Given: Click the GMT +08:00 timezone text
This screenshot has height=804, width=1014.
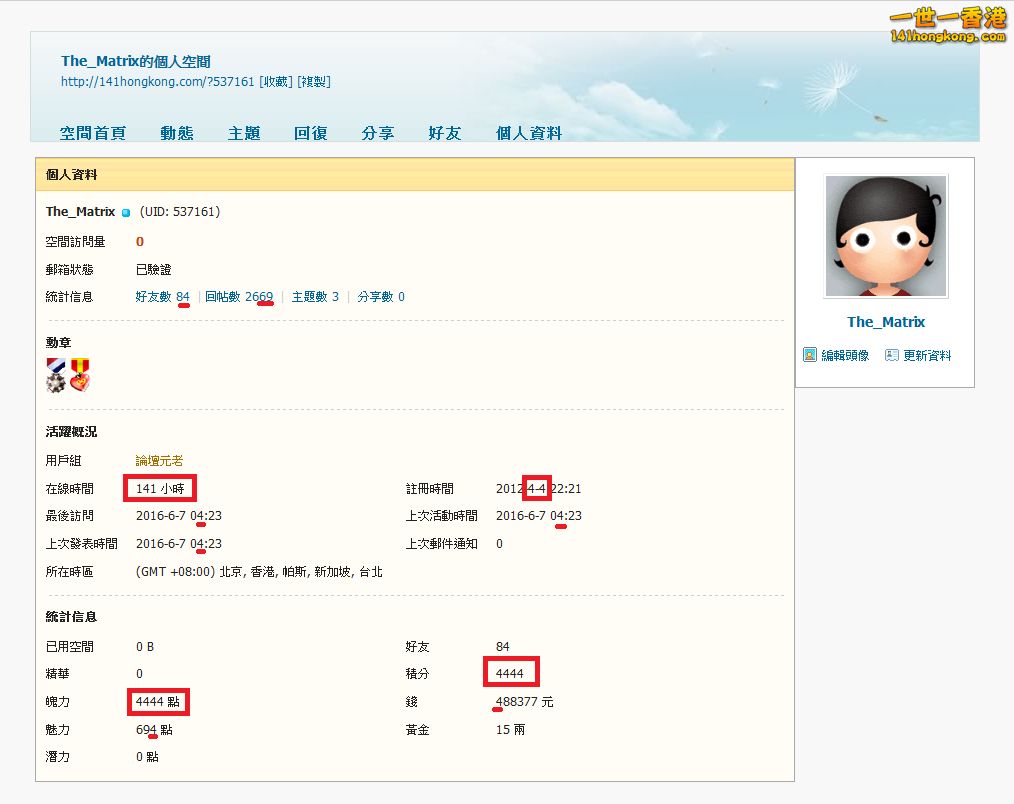Looking at the screenshot, I should point(259,572).
